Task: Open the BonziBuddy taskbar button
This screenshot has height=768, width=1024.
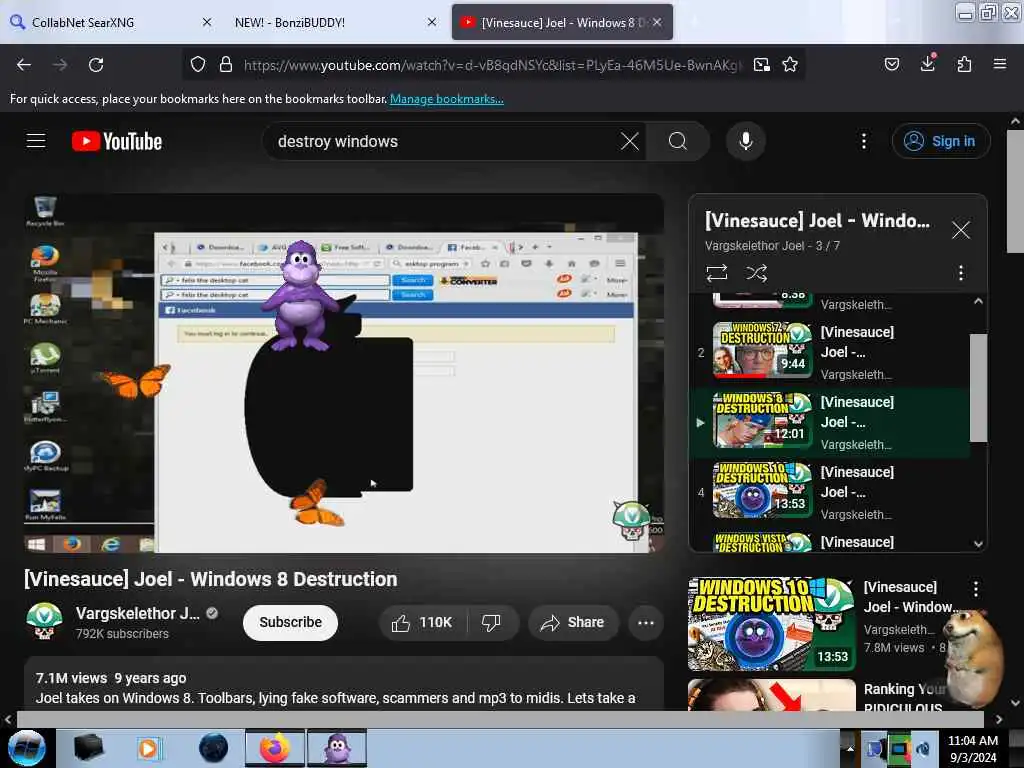Action: 337,748
